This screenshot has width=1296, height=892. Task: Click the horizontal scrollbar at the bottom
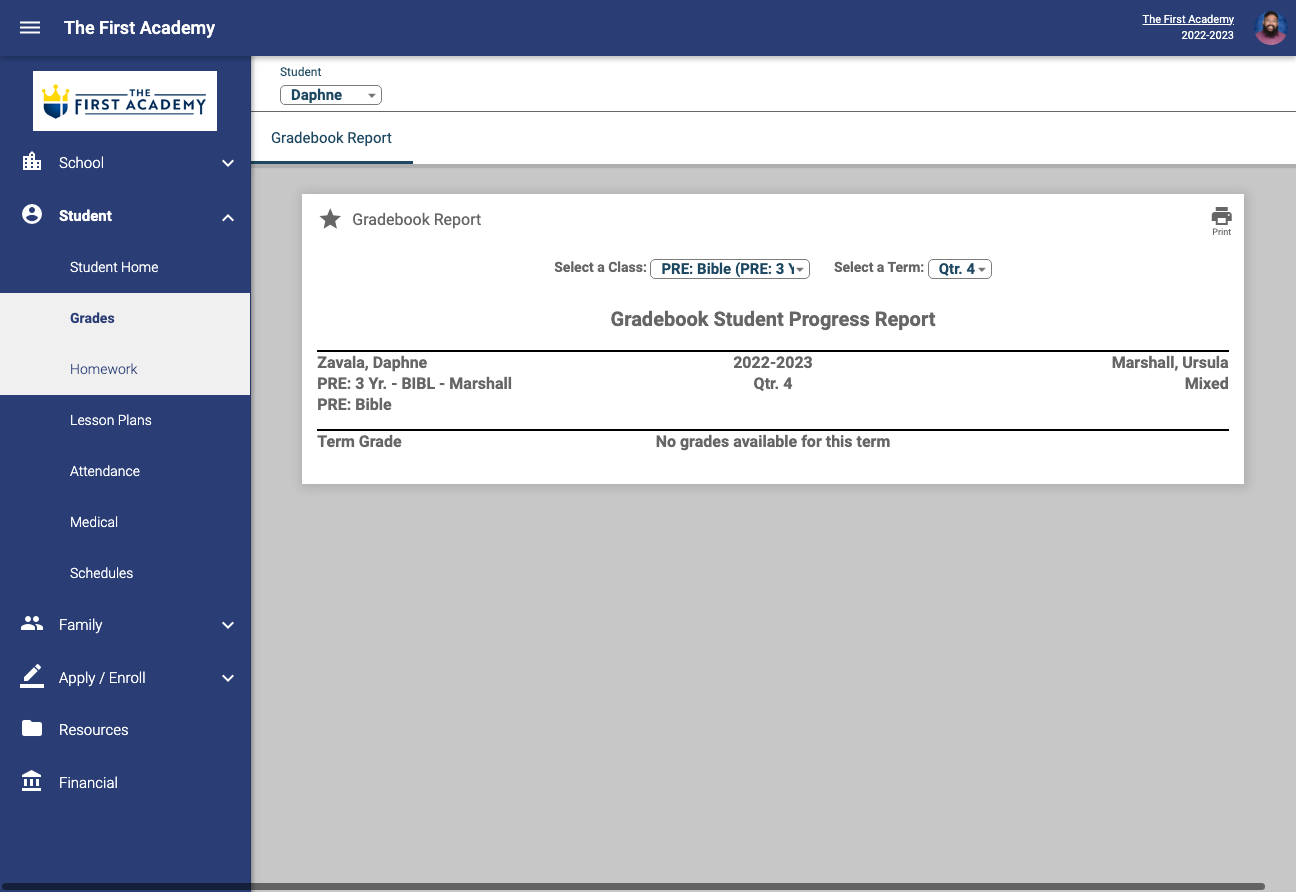(x=632, y=886)
